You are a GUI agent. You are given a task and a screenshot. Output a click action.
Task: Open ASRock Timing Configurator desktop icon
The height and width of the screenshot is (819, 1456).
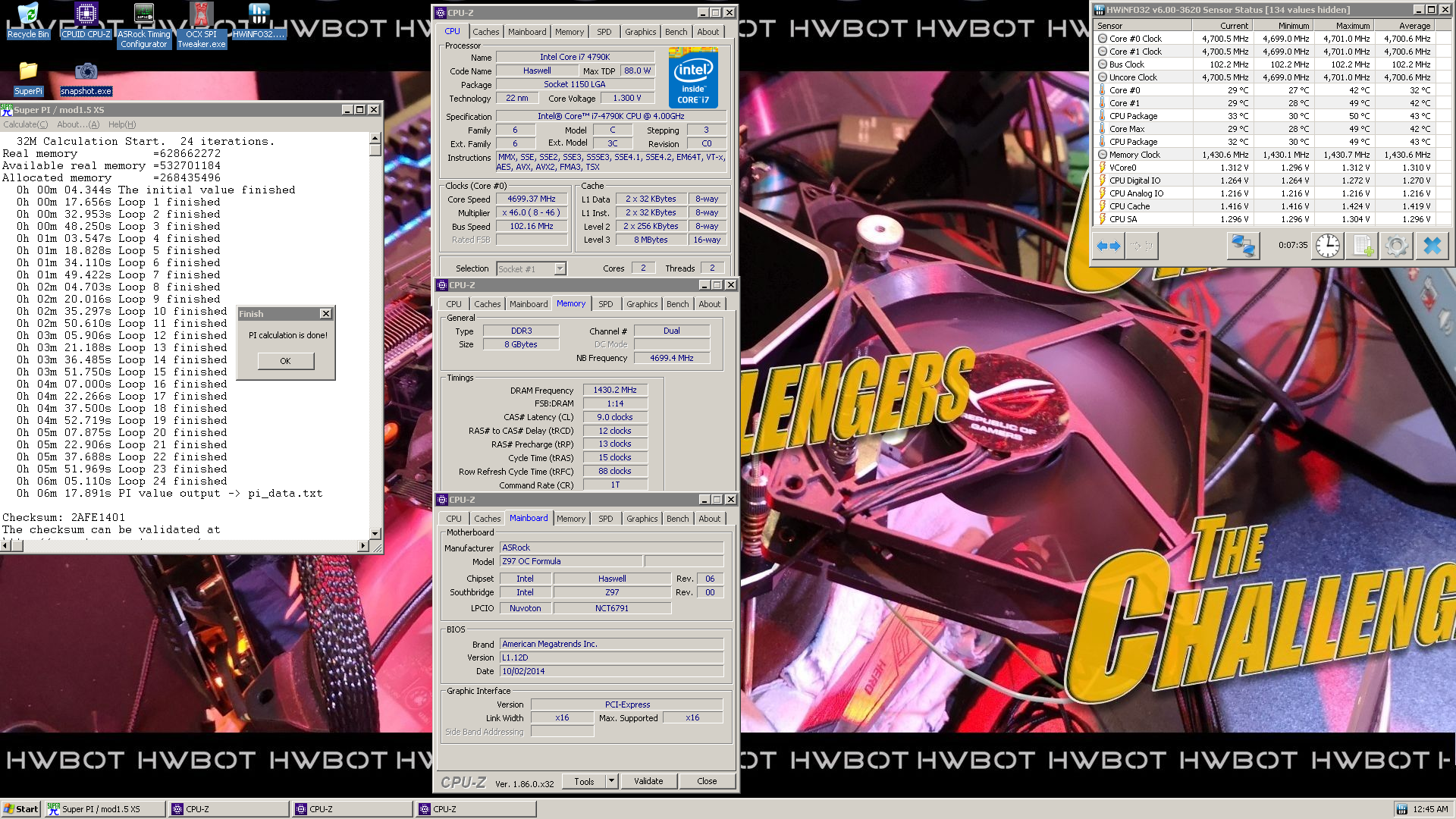coord(144,26)
